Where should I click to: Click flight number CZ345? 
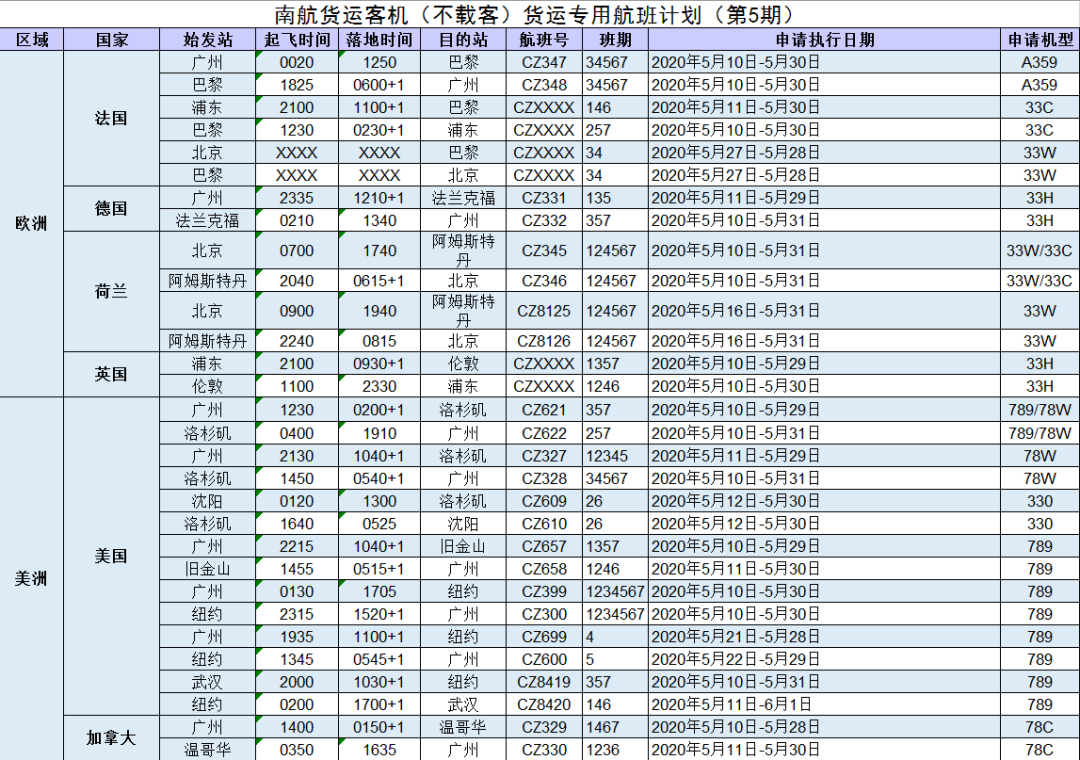(544, 250)
